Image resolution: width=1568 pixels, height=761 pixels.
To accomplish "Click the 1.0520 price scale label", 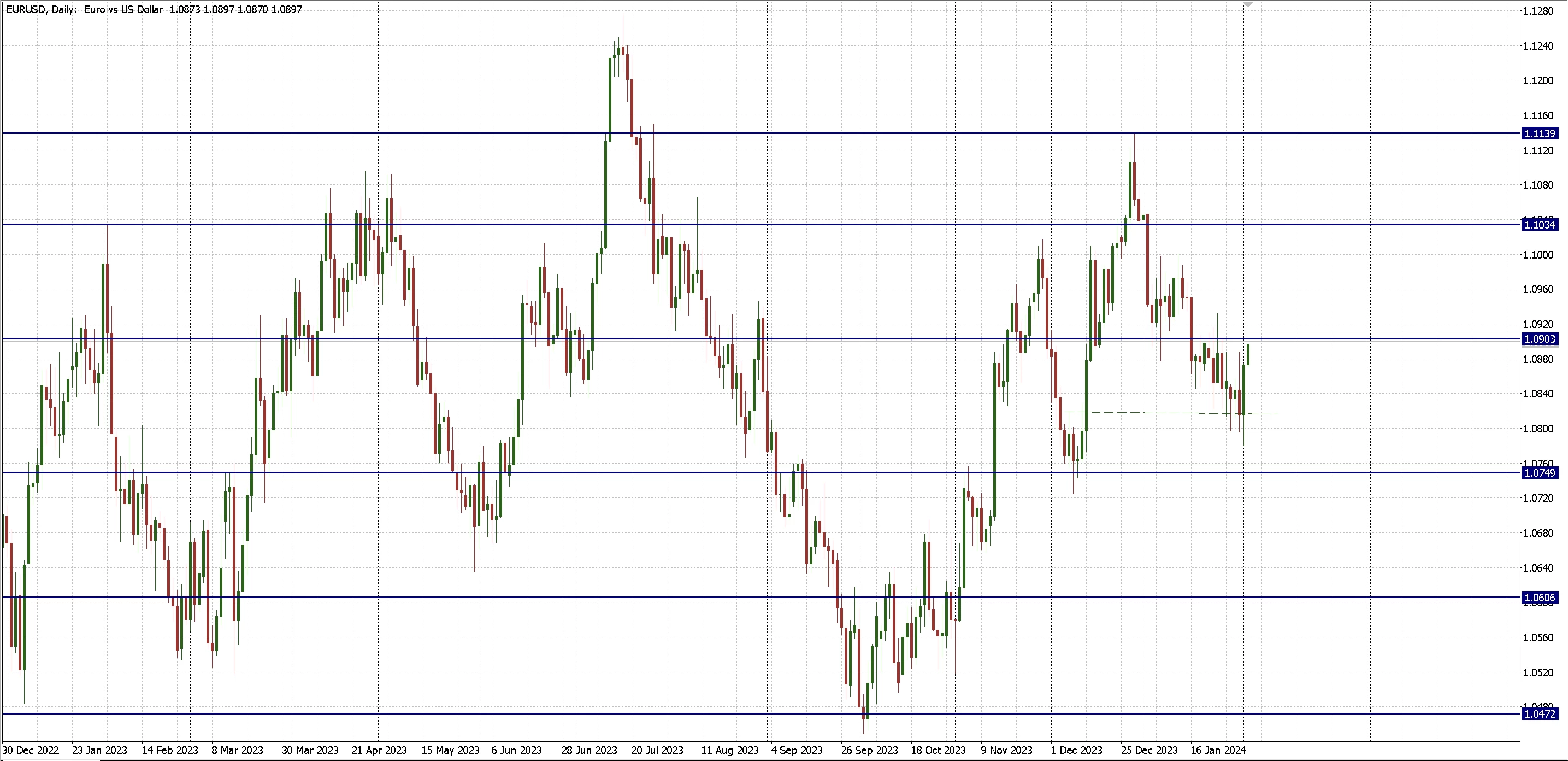I will (1538, 672).
